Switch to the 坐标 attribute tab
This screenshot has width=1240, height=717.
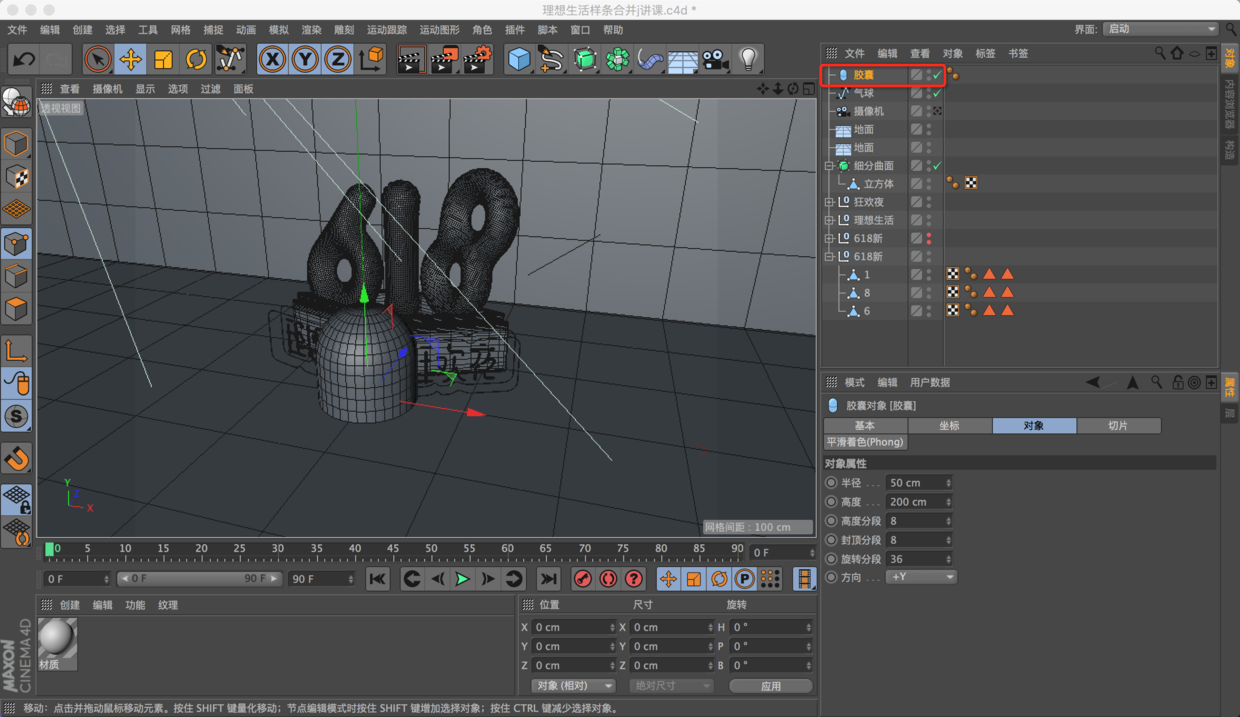[949, 425]
